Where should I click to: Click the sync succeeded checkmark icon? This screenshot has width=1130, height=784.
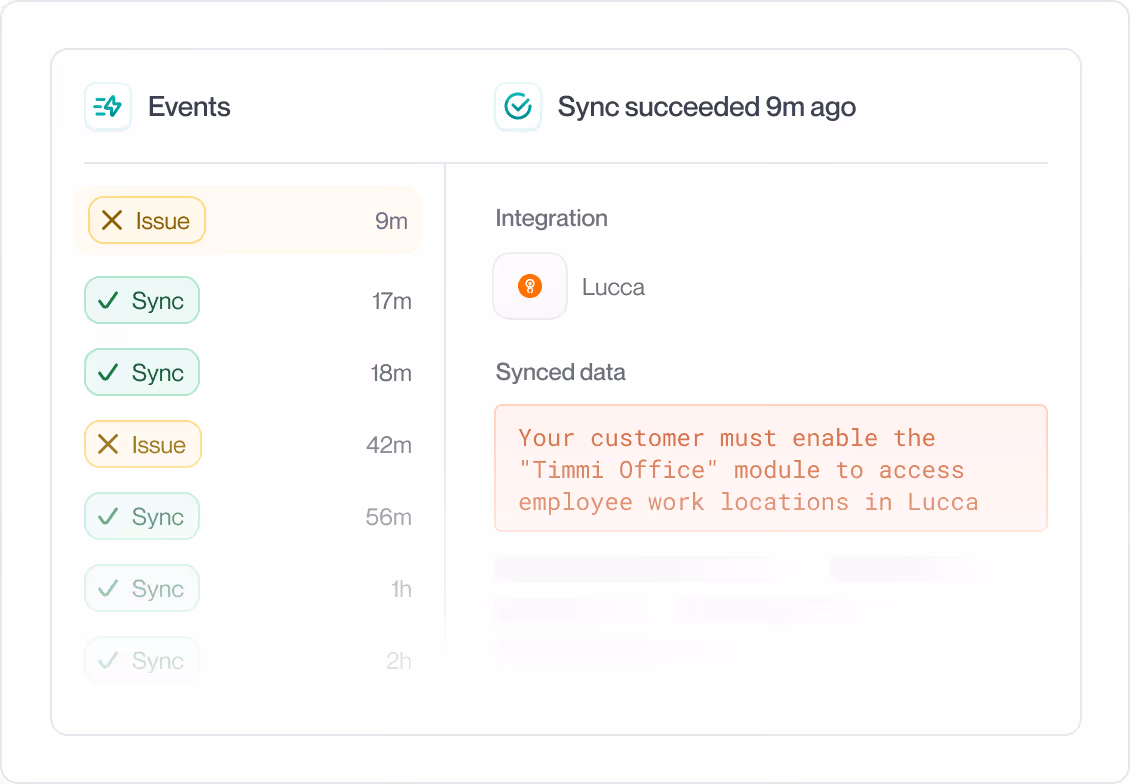point(517,107)
